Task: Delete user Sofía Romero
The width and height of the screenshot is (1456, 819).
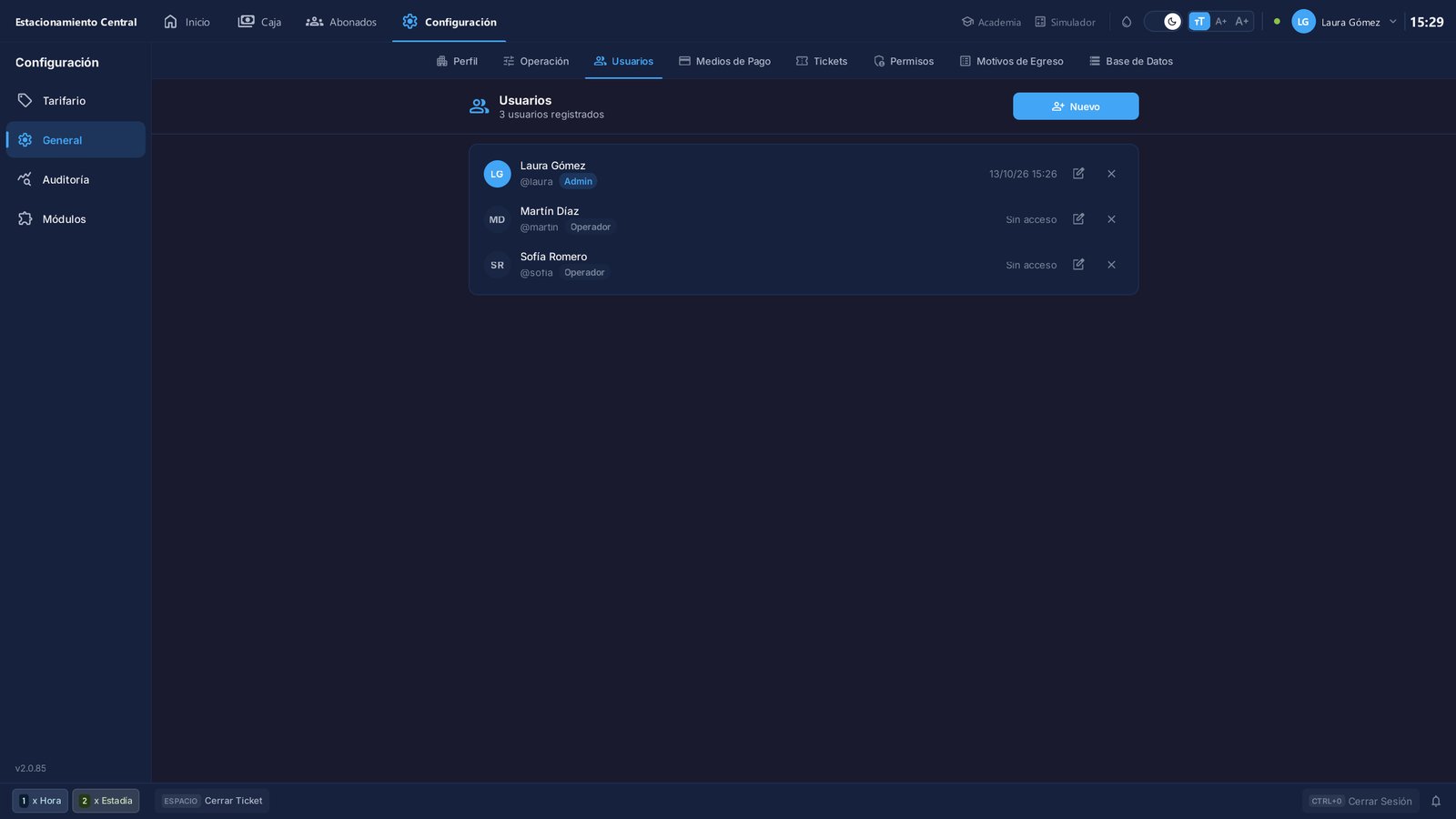Action: pos(1111,265)
